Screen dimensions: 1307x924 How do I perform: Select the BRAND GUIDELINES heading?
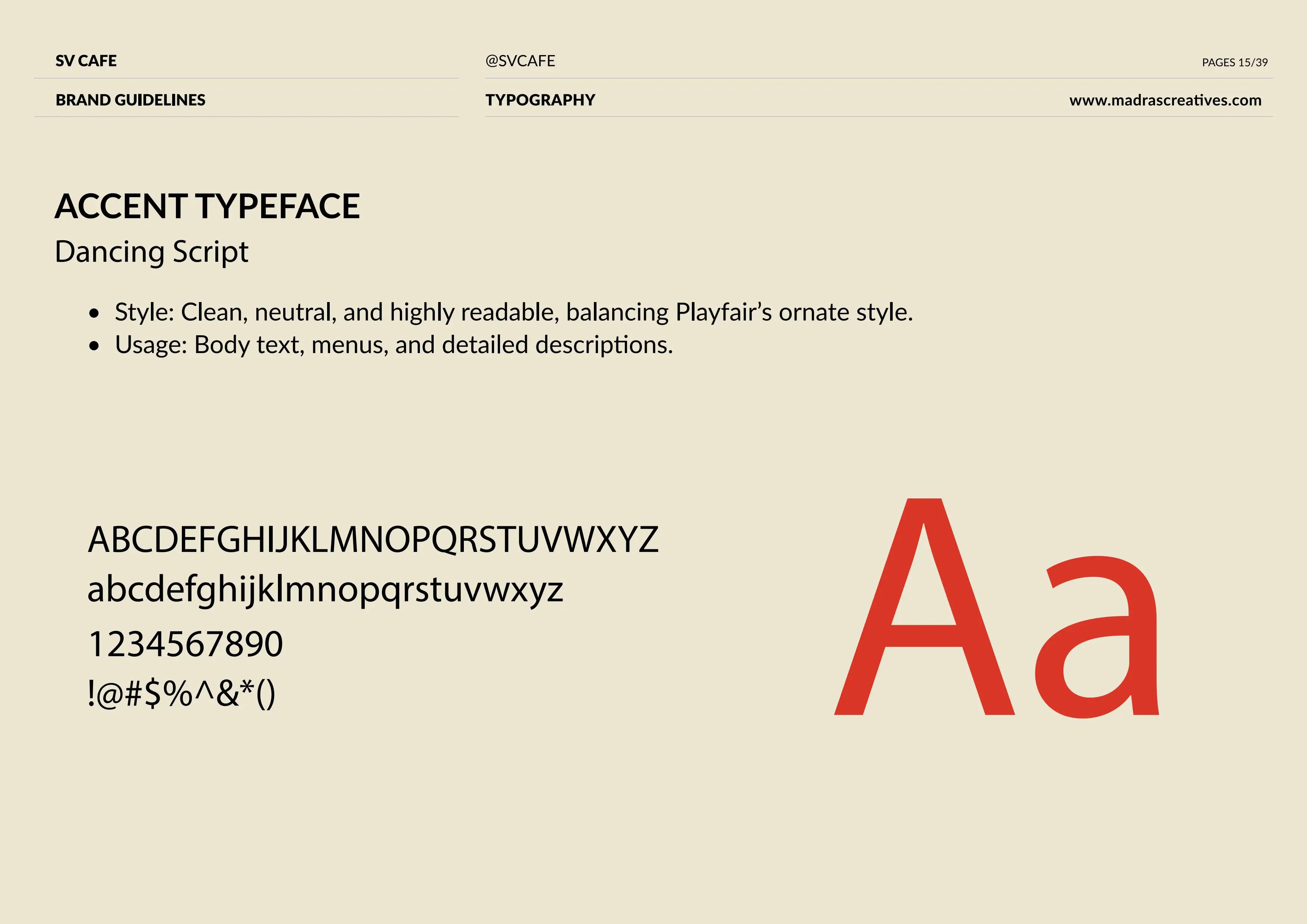click(130, 100)
